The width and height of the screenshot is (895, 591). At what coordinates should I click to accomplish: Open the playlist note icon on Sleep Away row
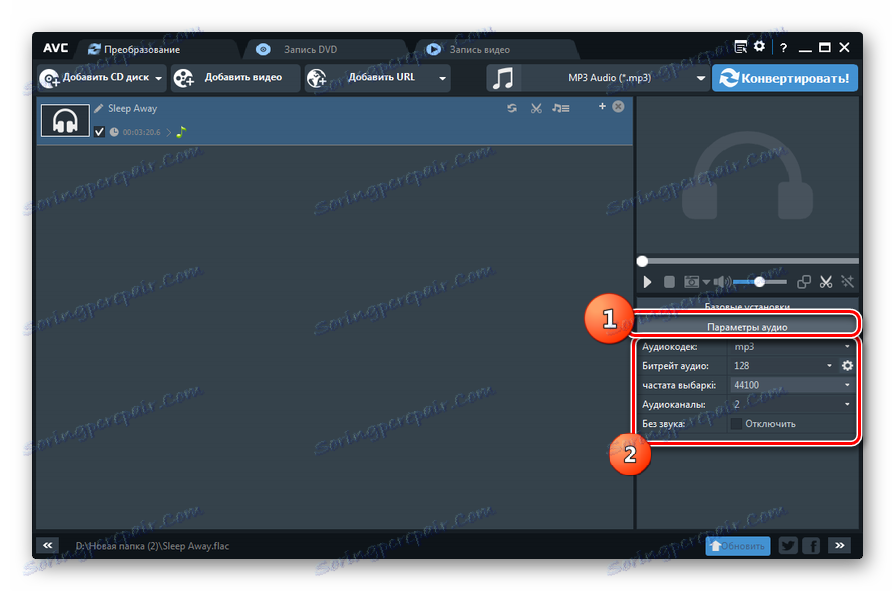coord(561,108)
